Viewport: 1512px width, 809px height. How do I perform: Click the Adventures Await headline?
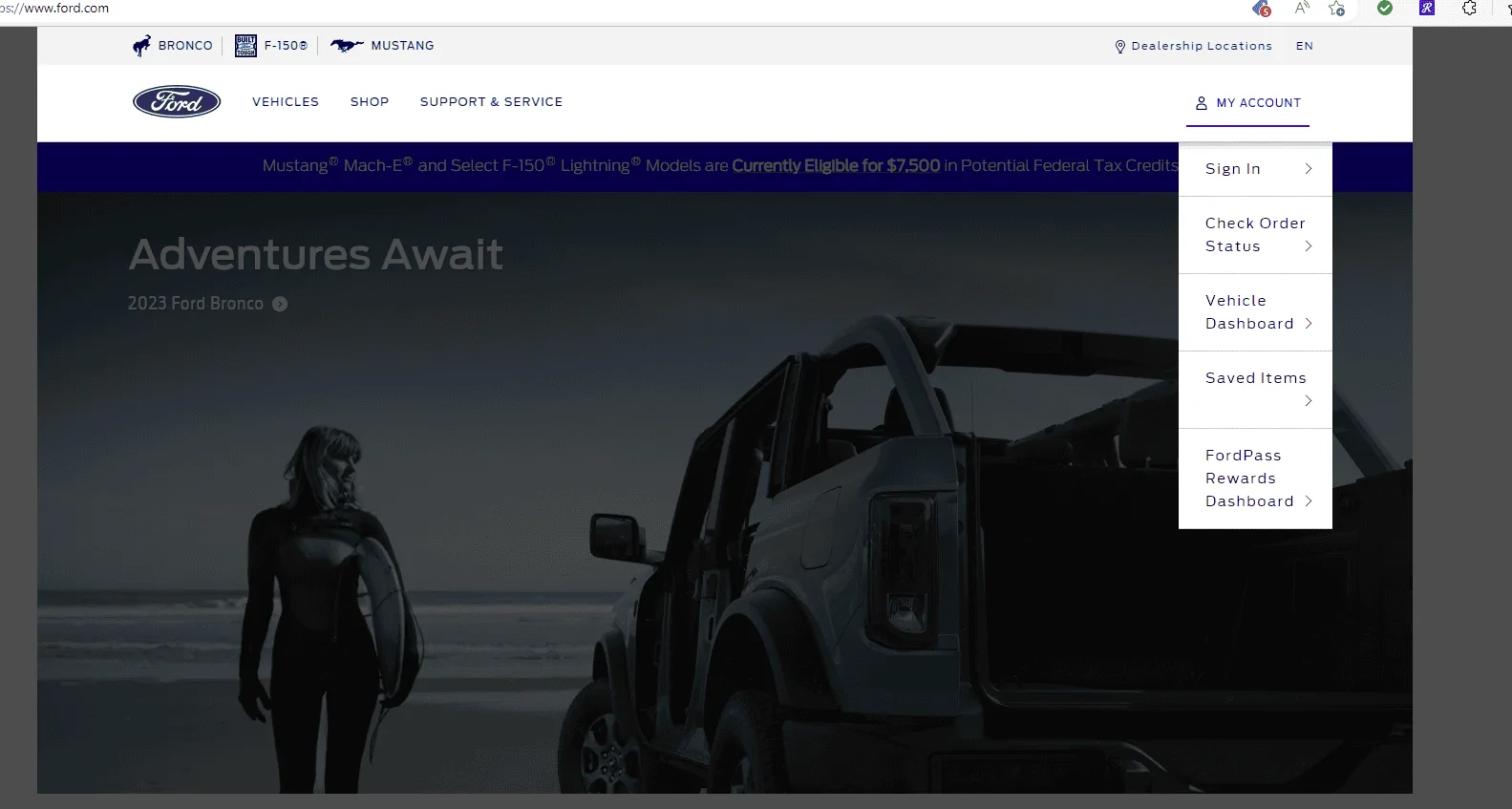pyautogui.click(x=316, y=255)
